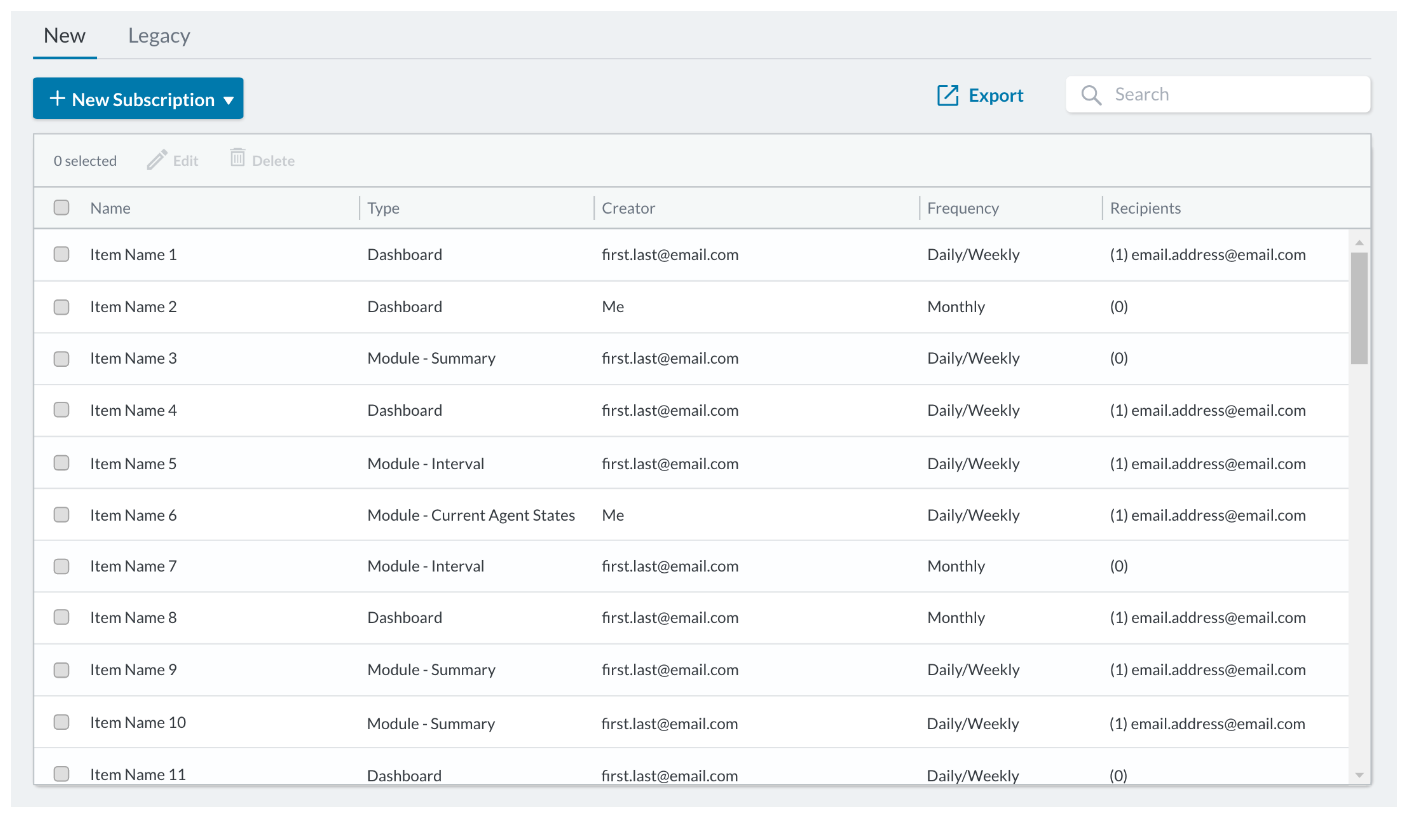This screenshot has height=819, width=1409.
Task: Select the Item Name 8 checkbox
Action: pos(62,618)
